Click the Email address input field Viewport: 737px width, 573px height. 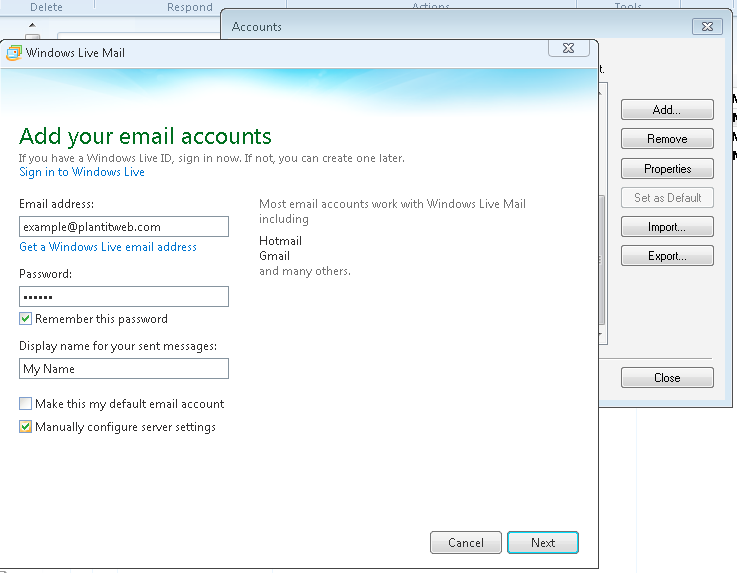coord(124,227)
